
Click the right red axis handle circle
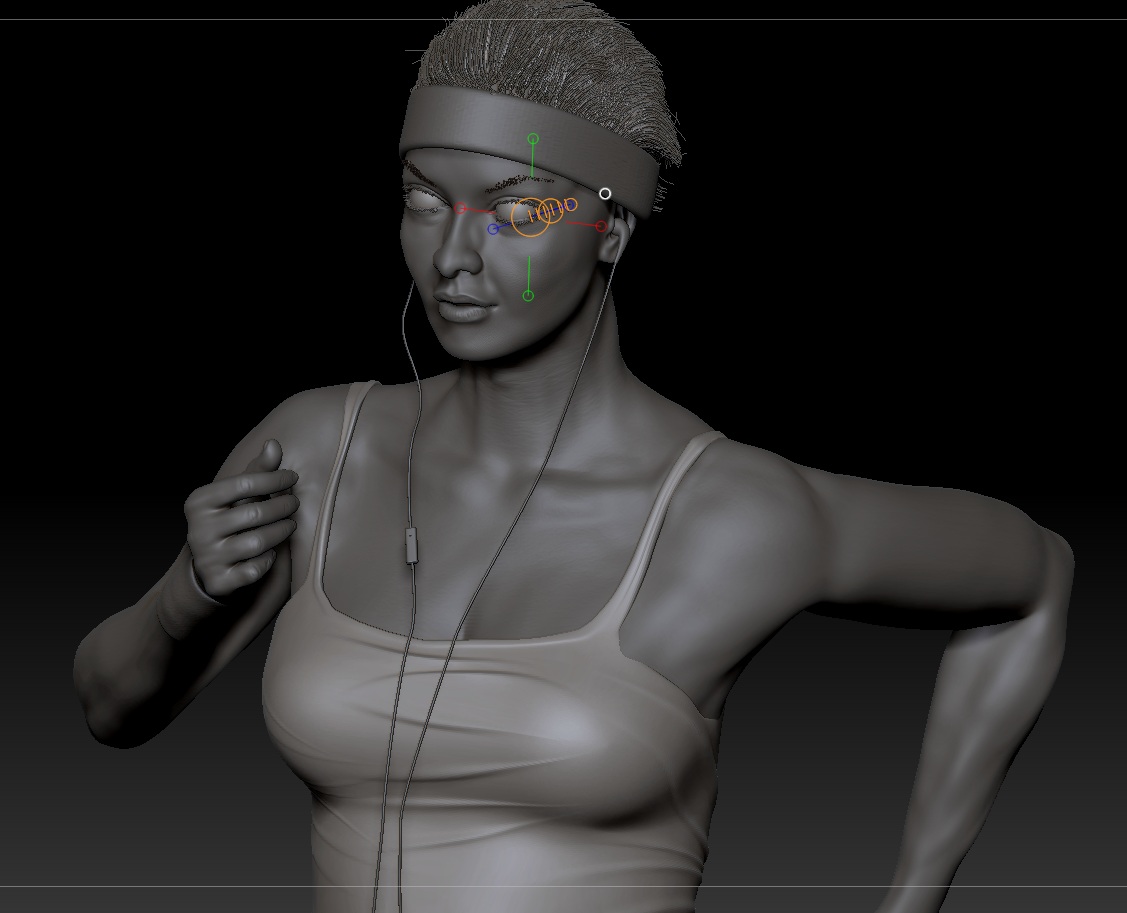pos(601,226)
